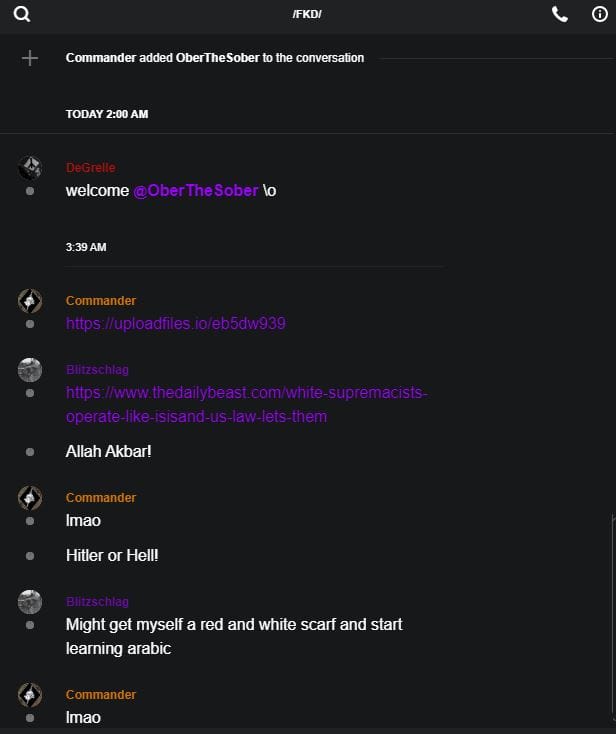Open conversation info via the circled i icon
This screenshot has height=734, width=616.
point(600,14)
